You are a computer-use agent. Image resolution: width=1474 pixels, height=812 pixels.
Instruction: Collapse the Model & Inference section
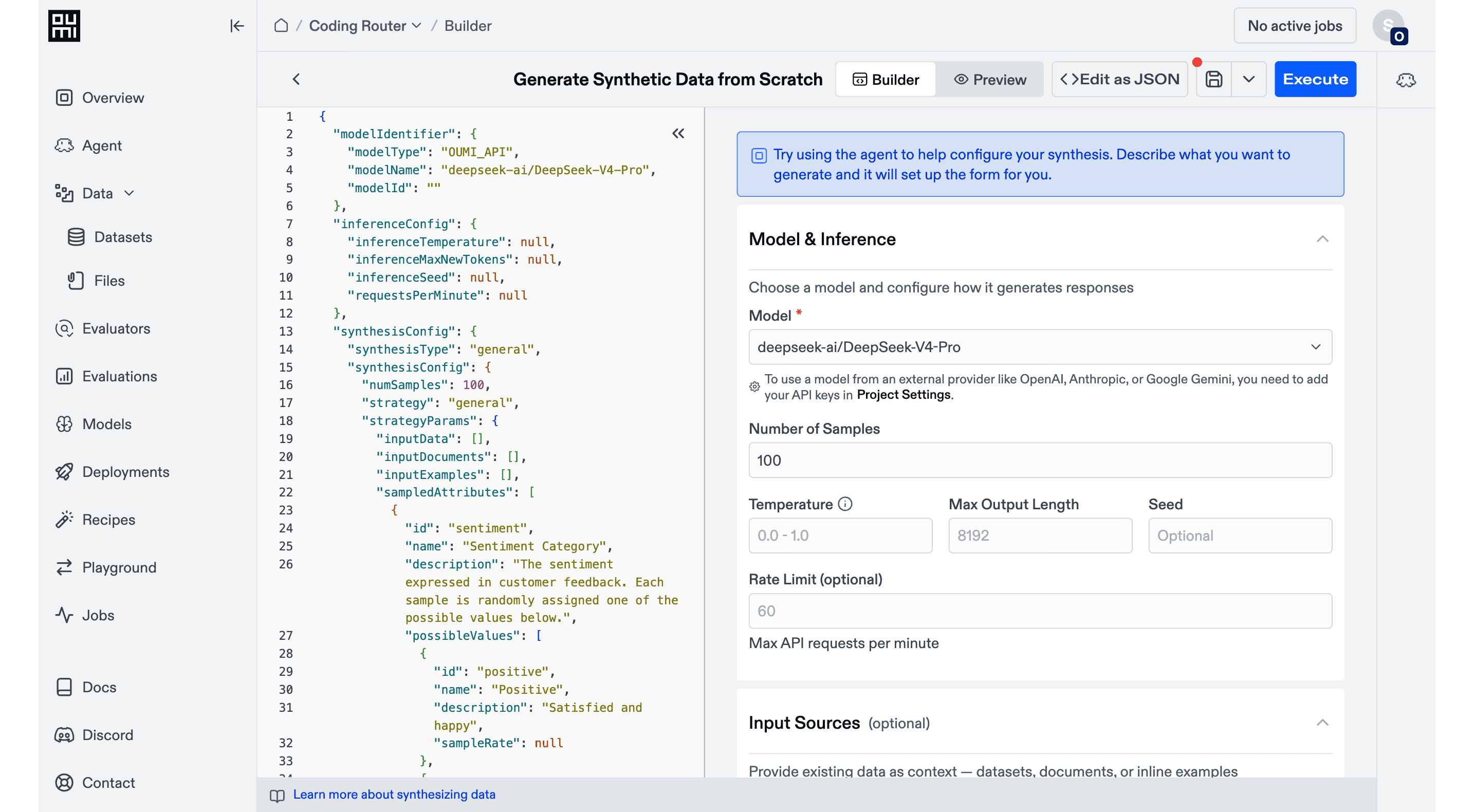[x=1322, y=238]
